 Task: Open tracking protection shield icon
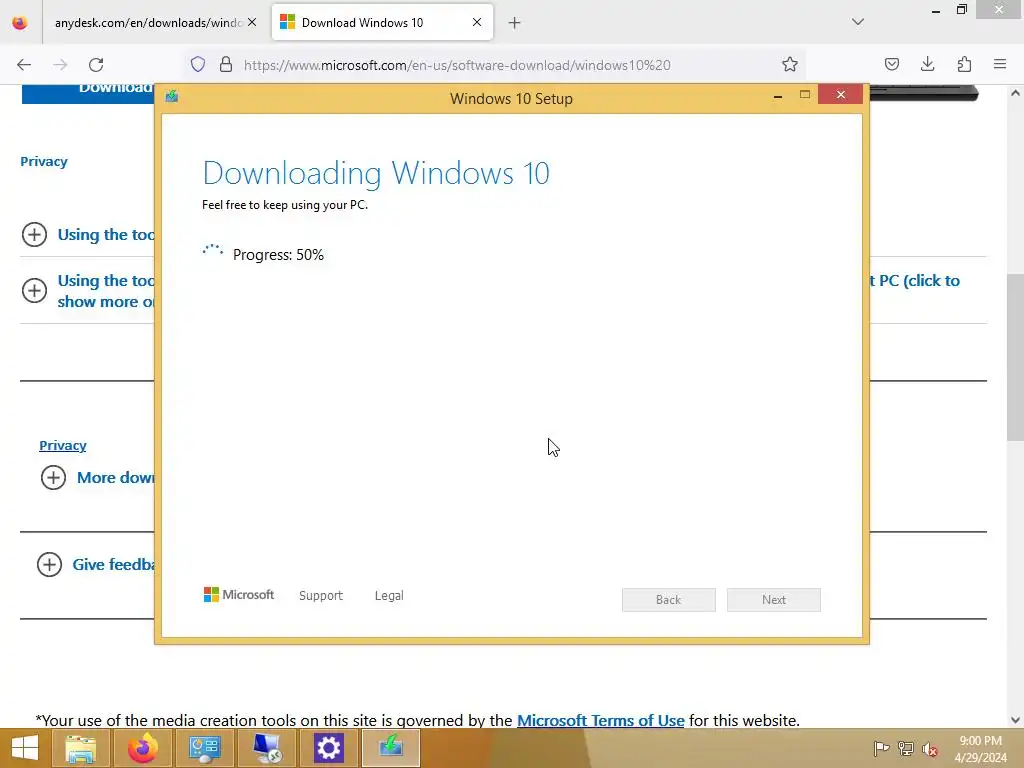pos(198,64)
